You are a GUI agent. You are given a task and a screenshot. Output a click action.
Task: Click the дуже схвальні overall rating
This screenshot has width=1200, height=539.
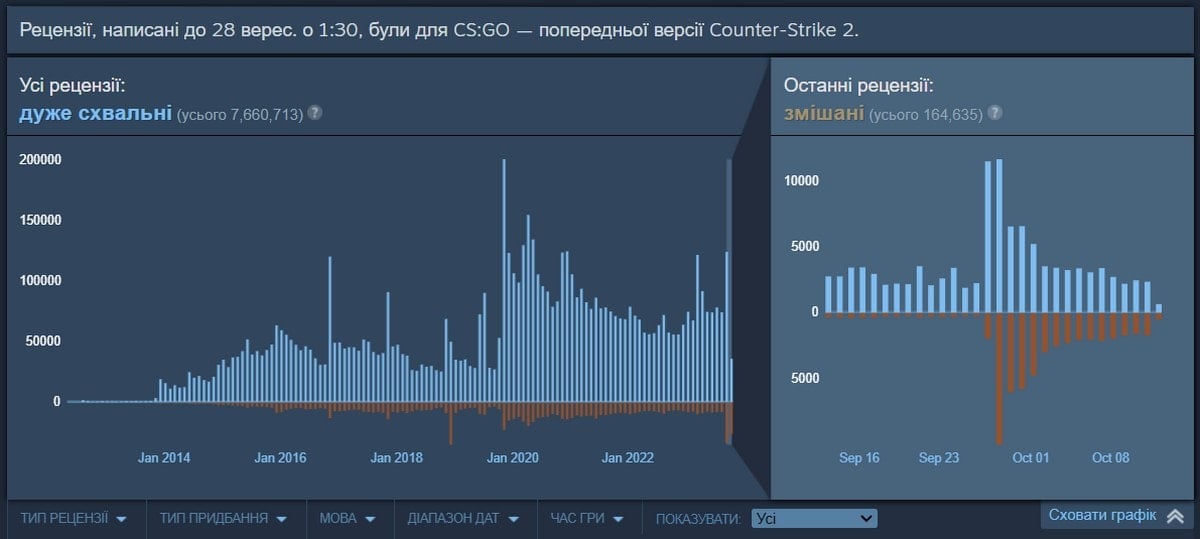tap(95, 113)
